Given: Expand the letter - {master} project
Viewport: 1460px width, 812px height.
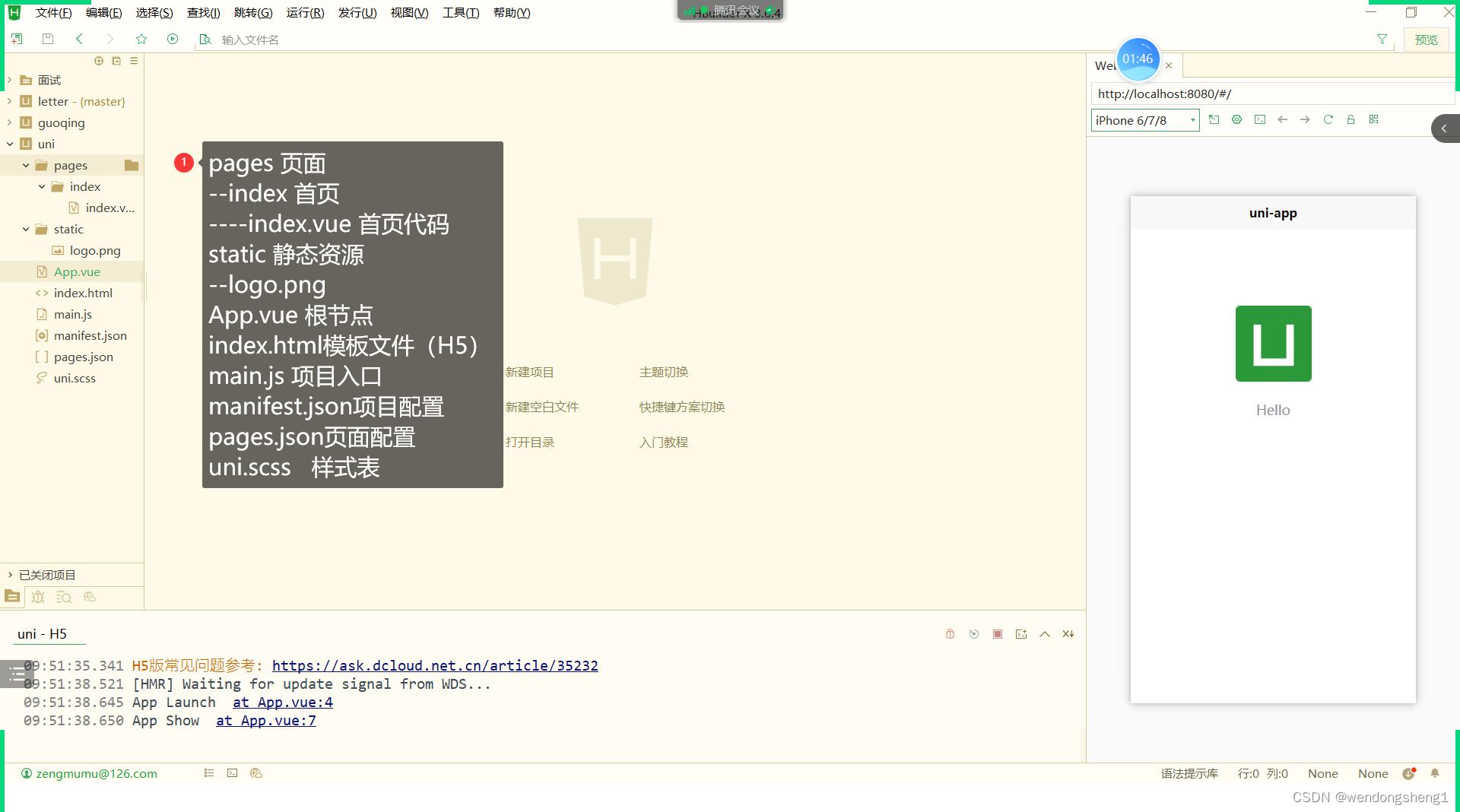Looking at the screenshot, I should 8,101.
